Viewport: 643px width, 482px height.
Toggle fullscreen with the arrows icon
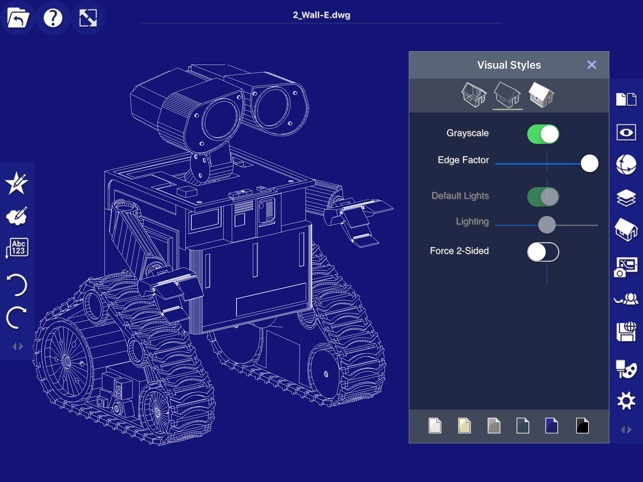88,18
